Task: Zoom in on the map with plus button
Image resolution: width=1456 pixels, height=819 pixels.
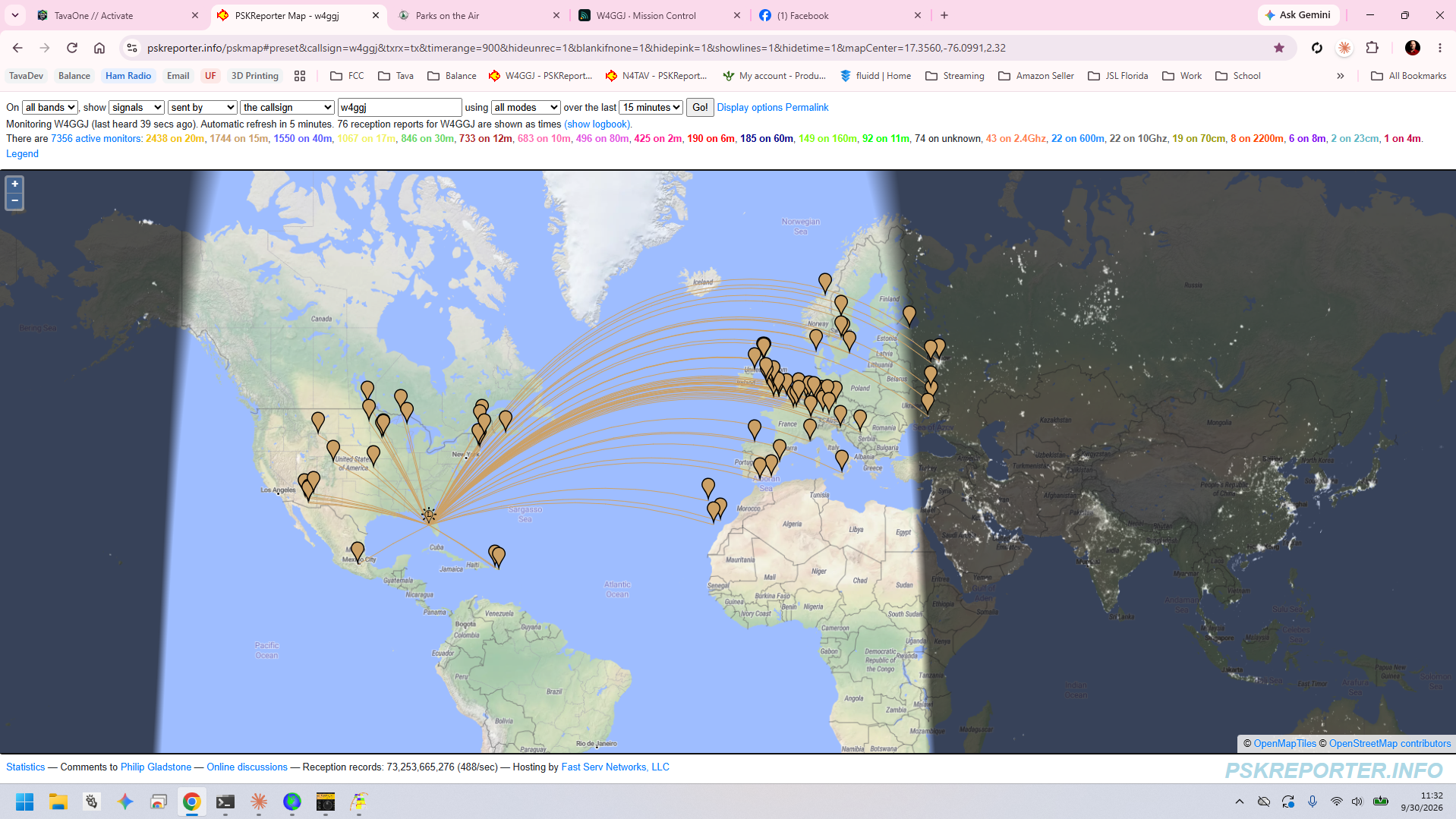Action: [x=14, y=184]
